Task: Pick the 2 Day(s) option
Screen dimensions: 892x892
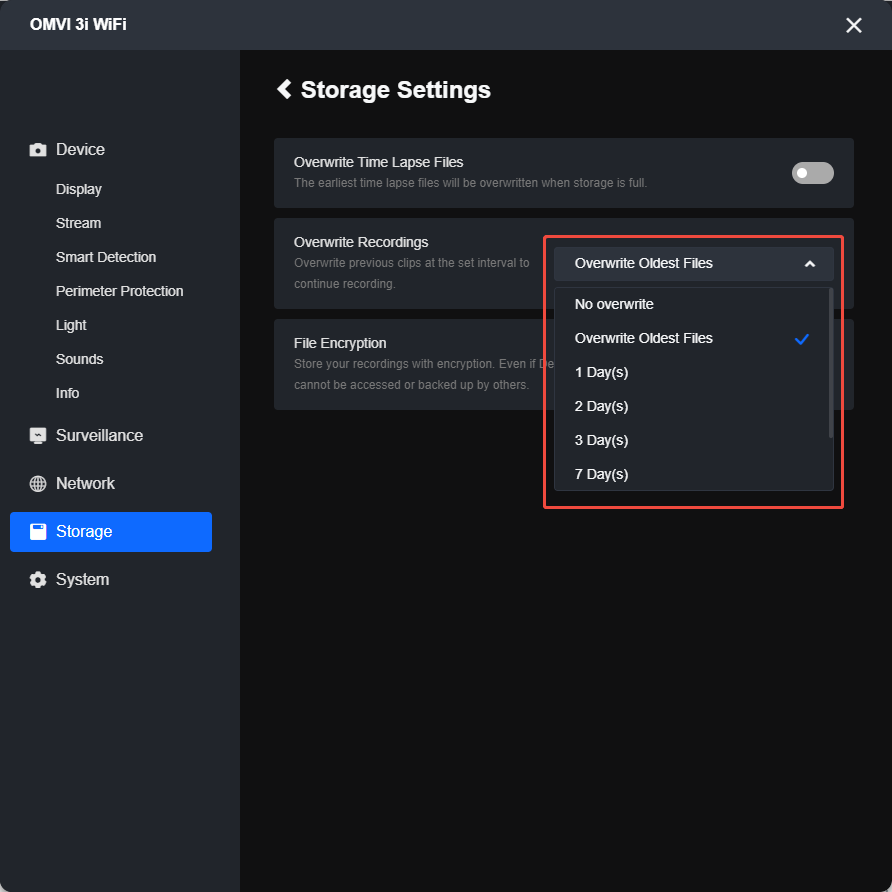Action: click(692, 406)
